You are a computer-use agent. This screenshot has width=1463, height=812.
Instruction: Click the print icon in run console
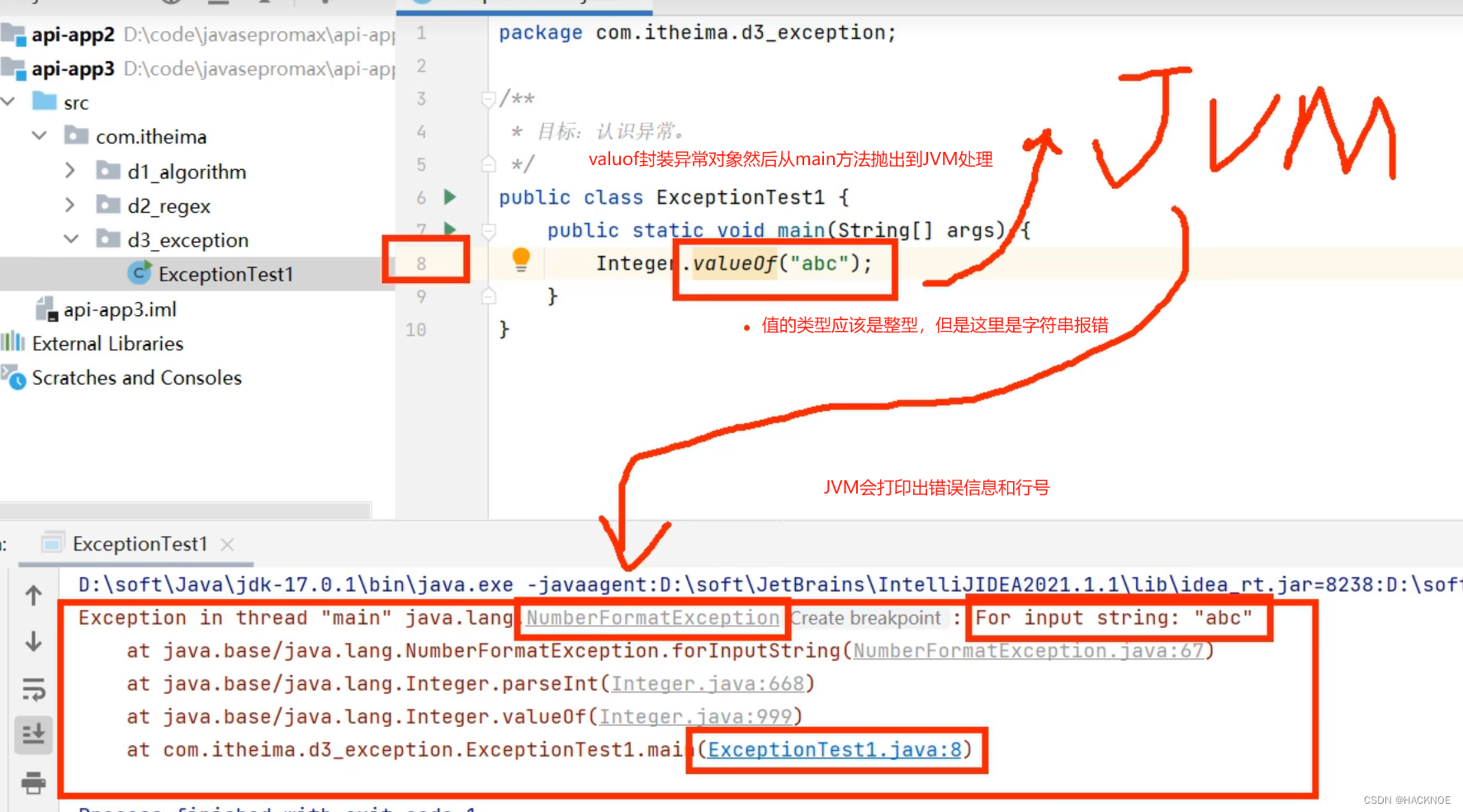34,781
